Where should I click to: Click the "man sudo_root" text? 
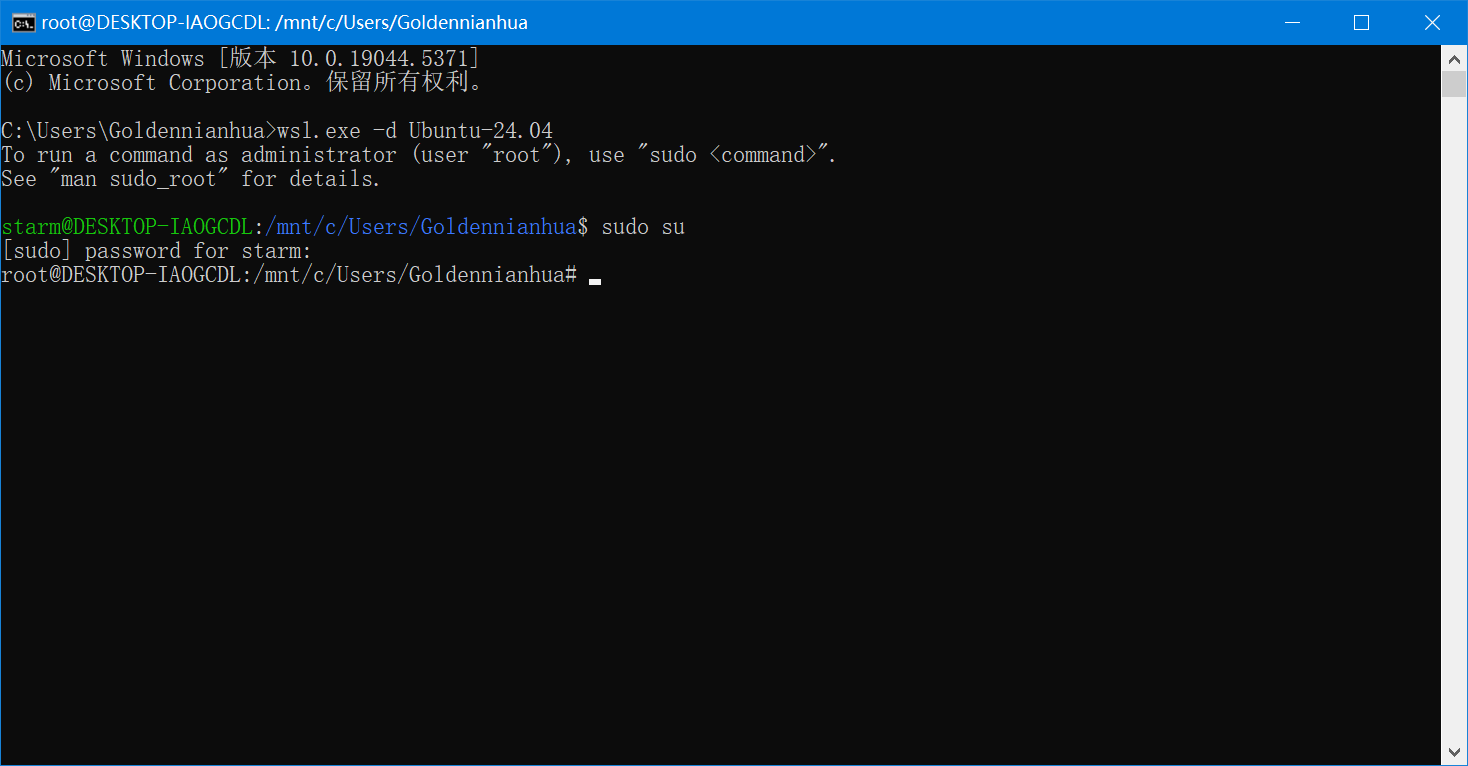coord(138,179)
